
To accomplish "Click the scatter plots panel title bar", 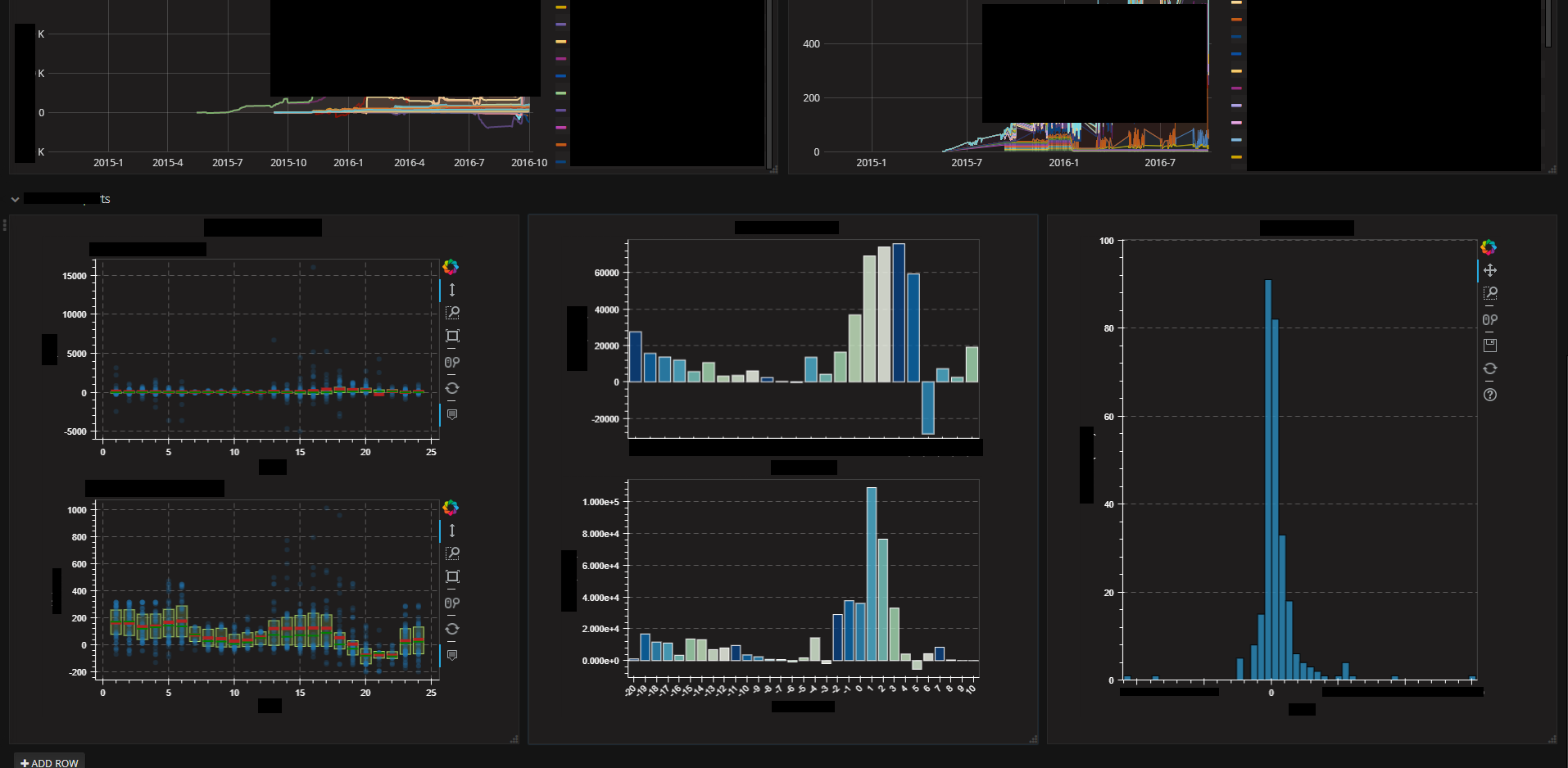I will point(262,227).
